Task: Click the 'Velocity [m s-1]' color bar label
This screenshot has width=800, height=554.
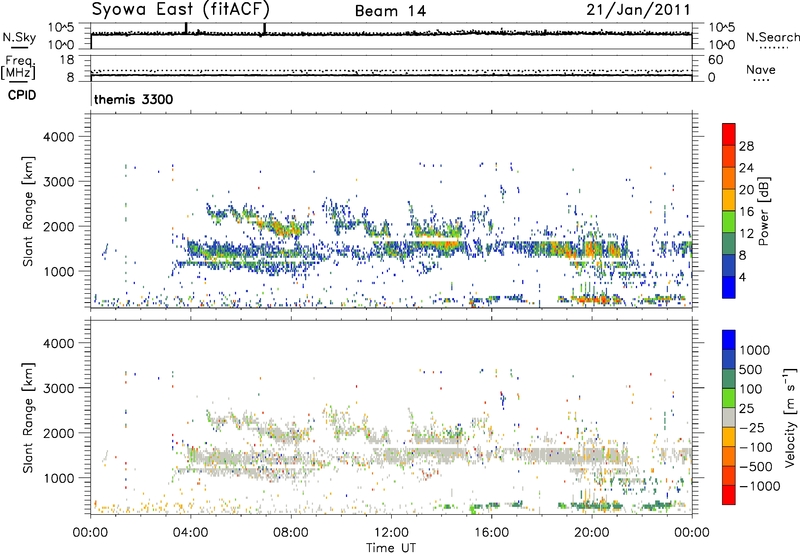Action: click(790, 417)
